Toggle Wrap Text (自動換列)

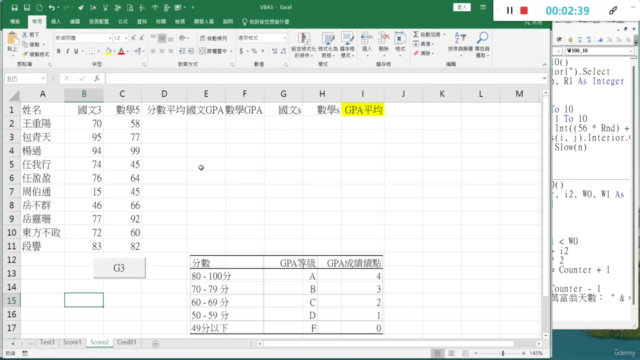pos(213,38)
